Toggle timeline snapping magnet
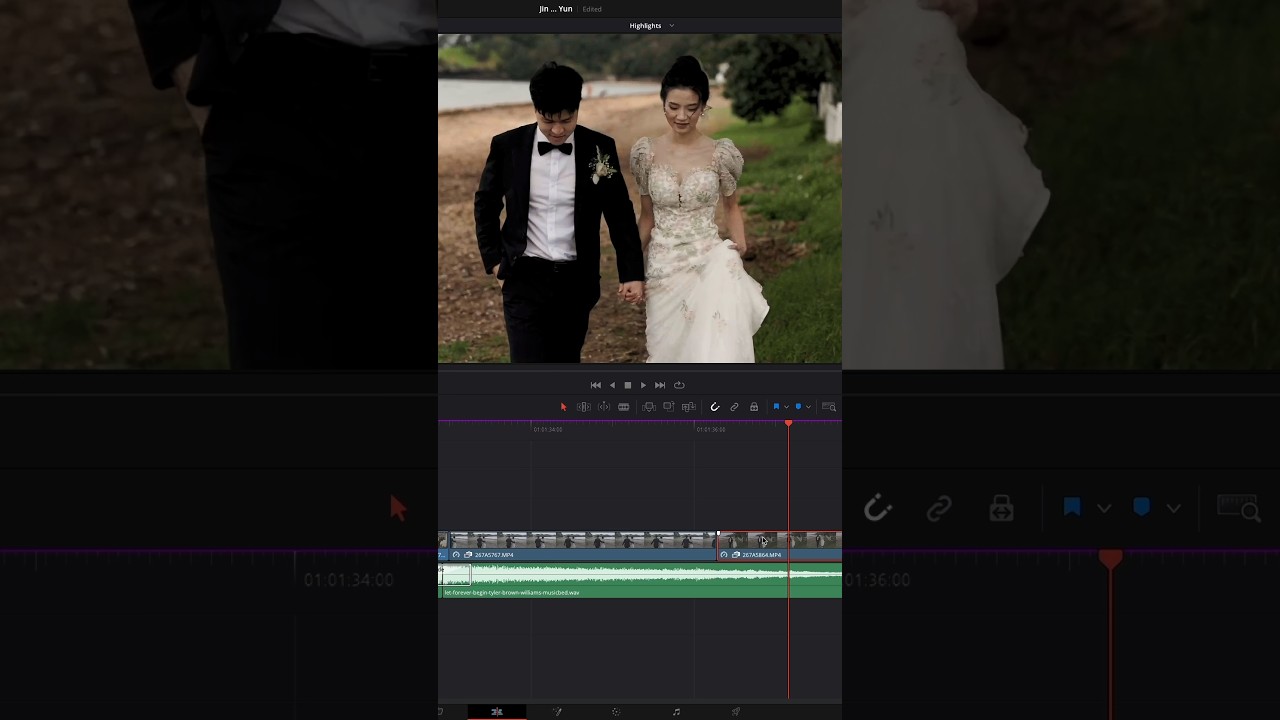Viewport: 1280px width, 720px height. coord(714,407)
